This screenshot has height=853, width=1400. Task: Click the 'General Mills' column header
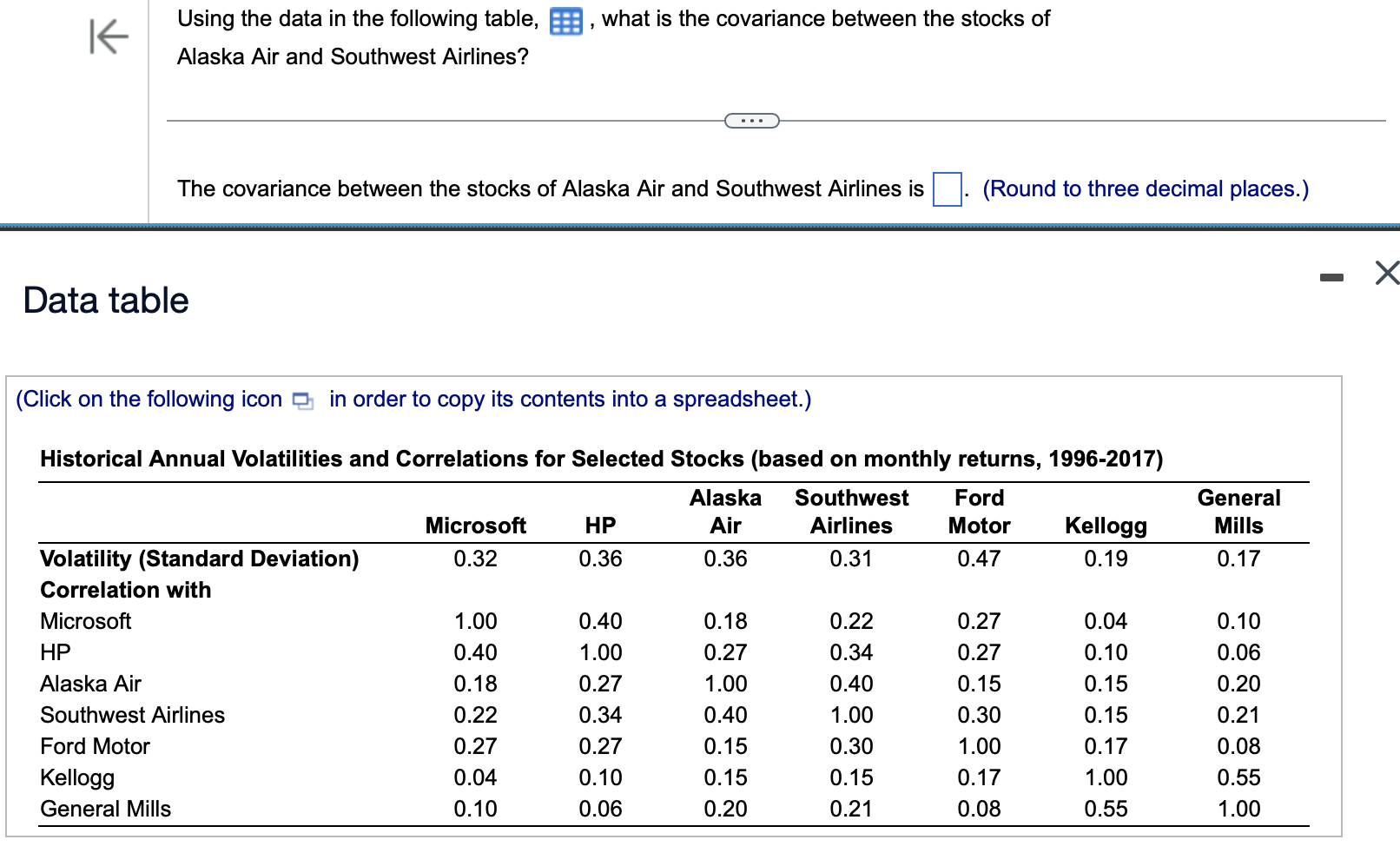[x=1238, y=512]
